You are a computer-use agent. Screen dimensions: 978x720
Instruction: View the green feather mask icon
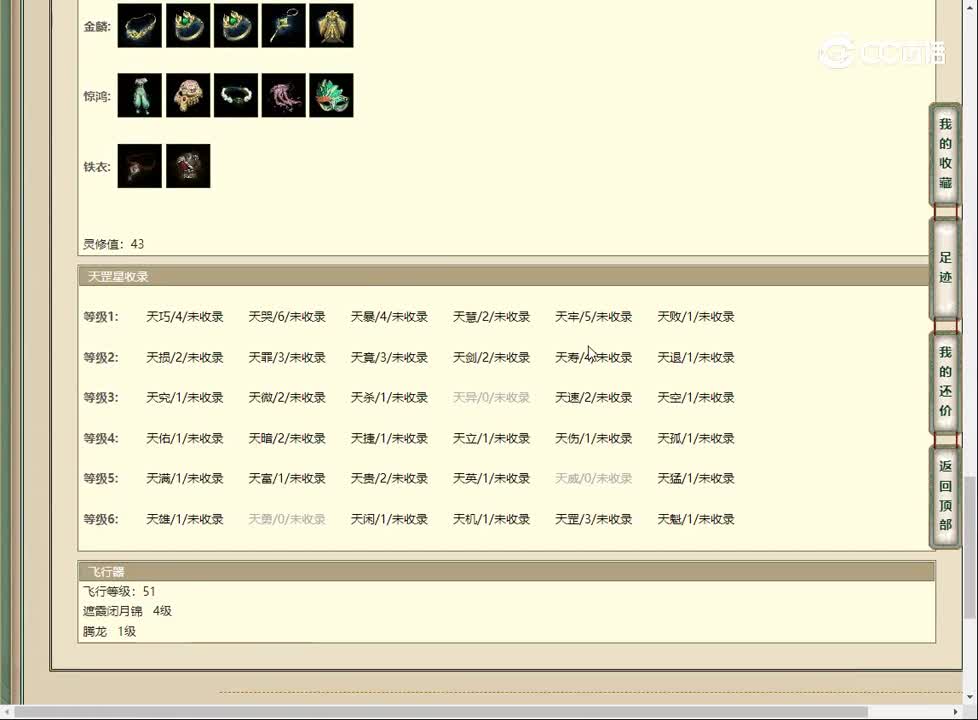[331, 95]
